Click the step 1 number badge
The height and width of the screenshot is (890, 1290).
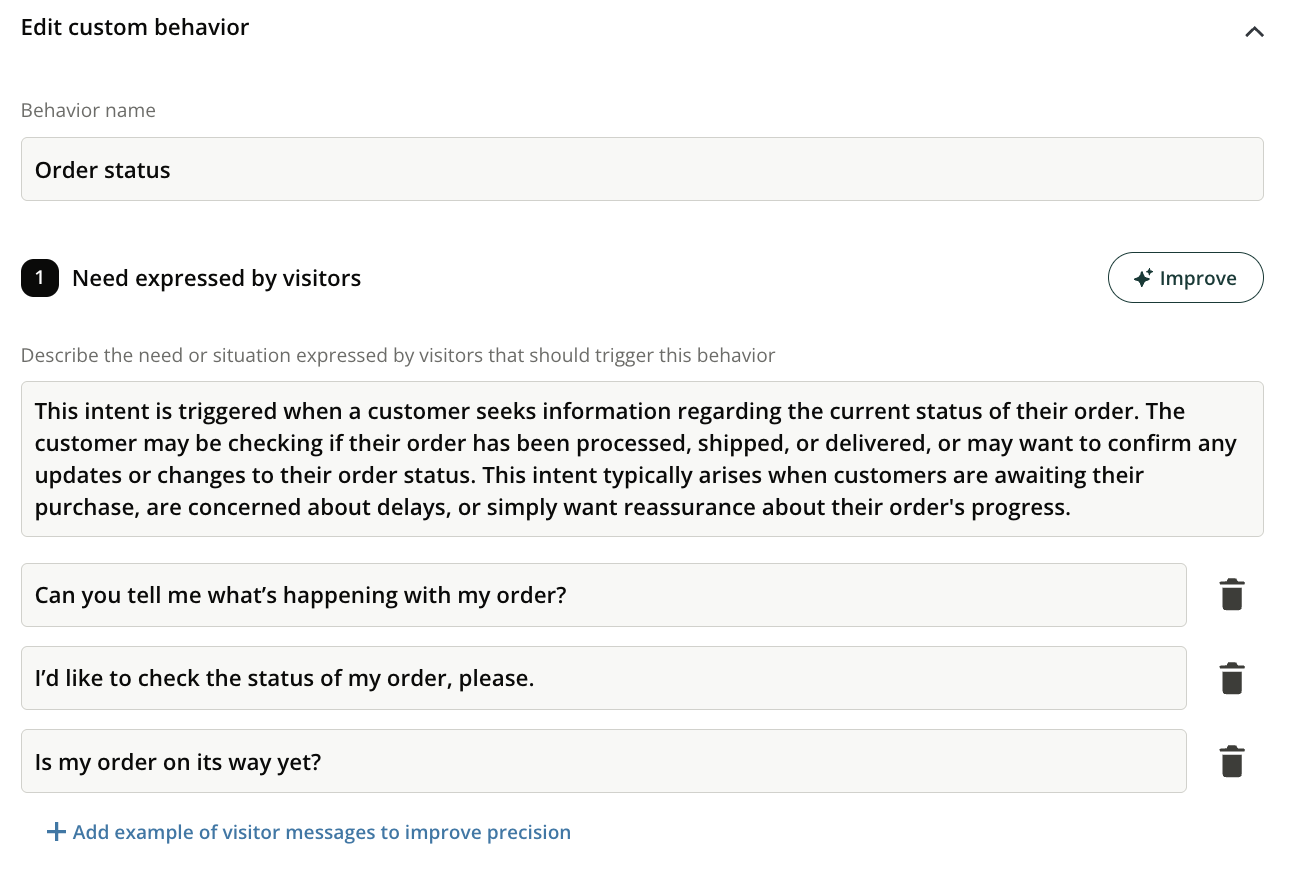(x=40, y=278)
